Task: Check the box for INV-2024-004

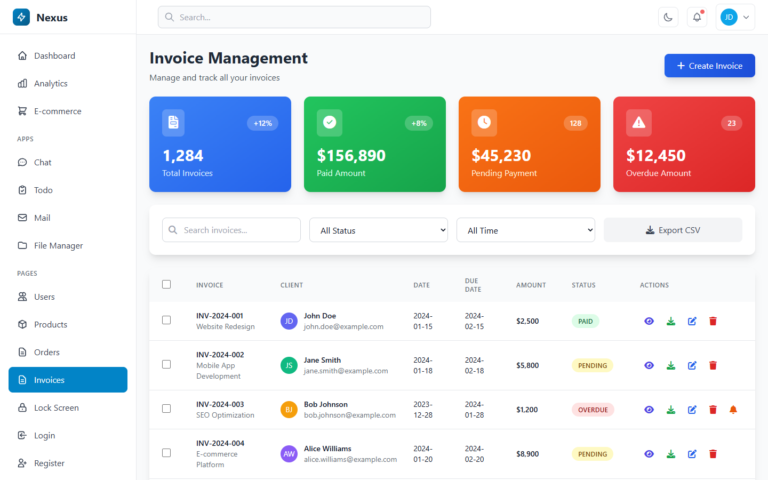Action: coord(167,453)
